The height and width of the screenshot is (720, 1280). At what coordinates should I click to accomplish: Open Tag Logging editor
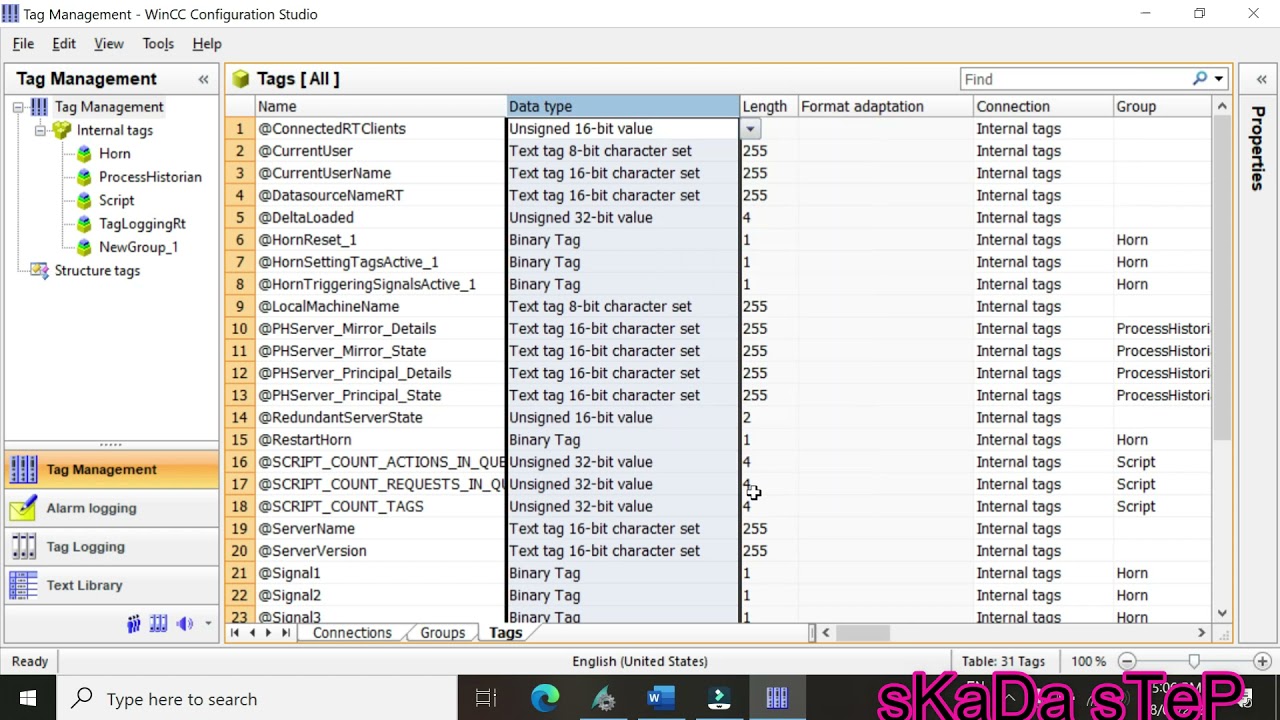click(x=111, y=547)
